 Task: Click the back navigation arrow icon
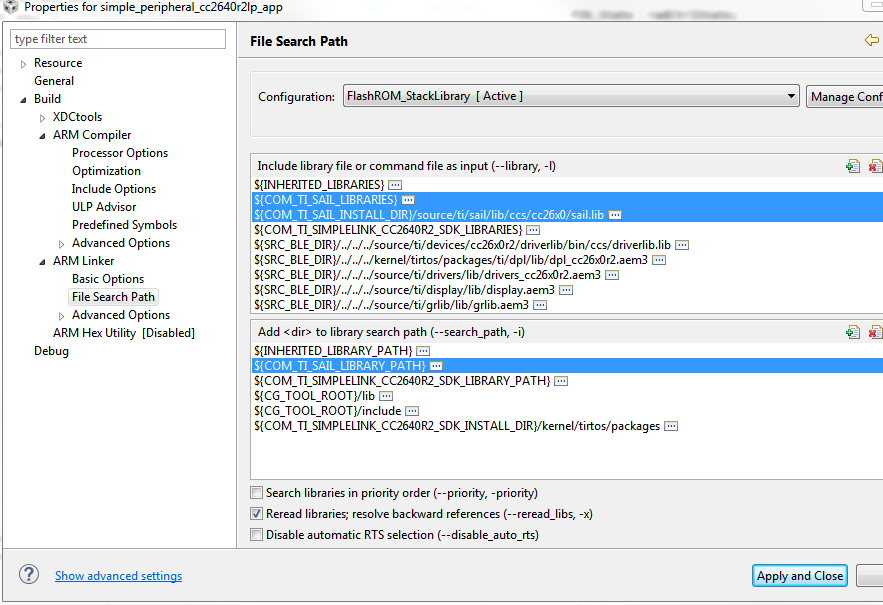point(871,40)
